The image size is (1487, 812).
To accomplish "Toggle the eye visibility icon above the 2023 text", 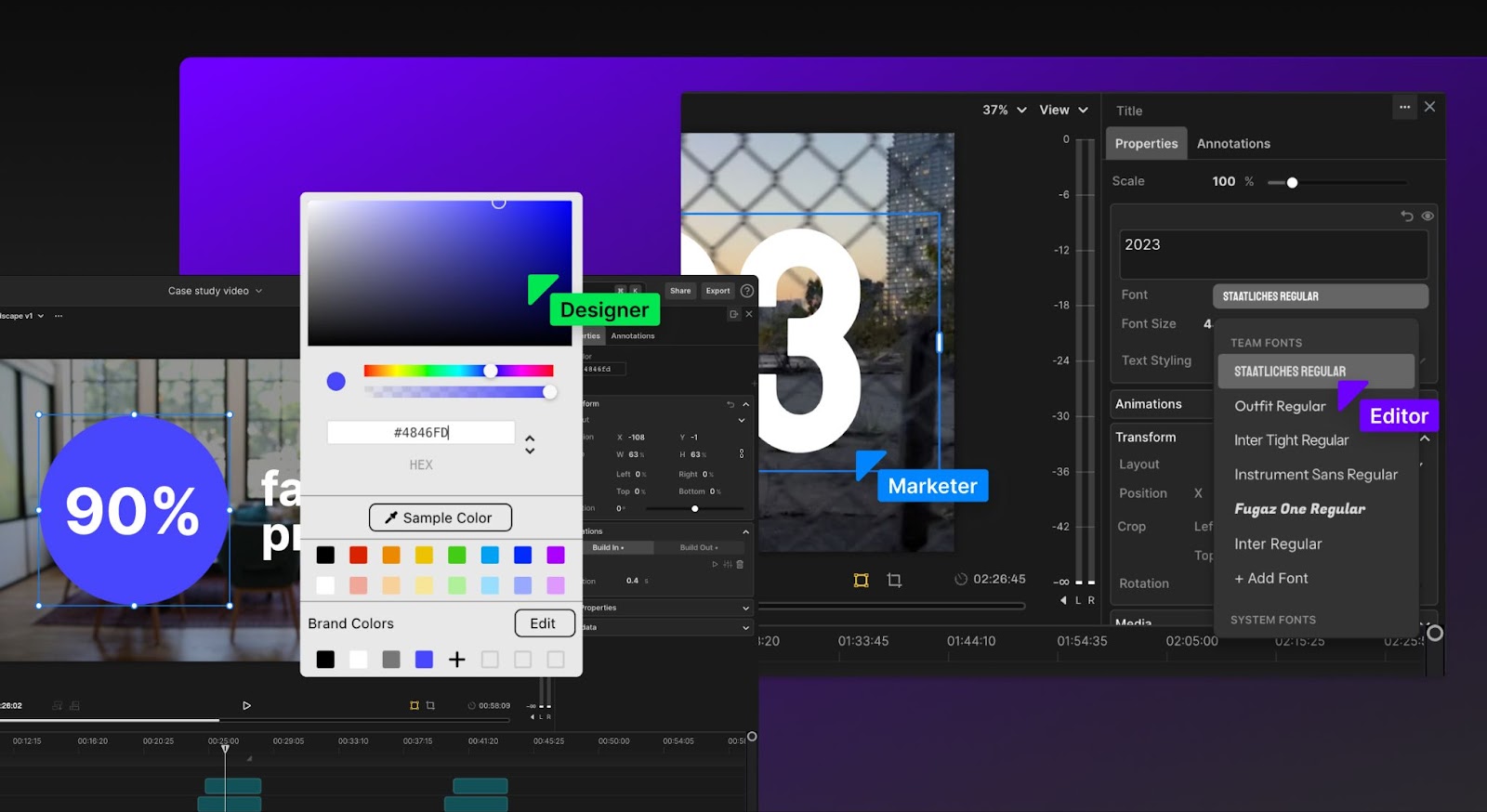I will 1428,216.
